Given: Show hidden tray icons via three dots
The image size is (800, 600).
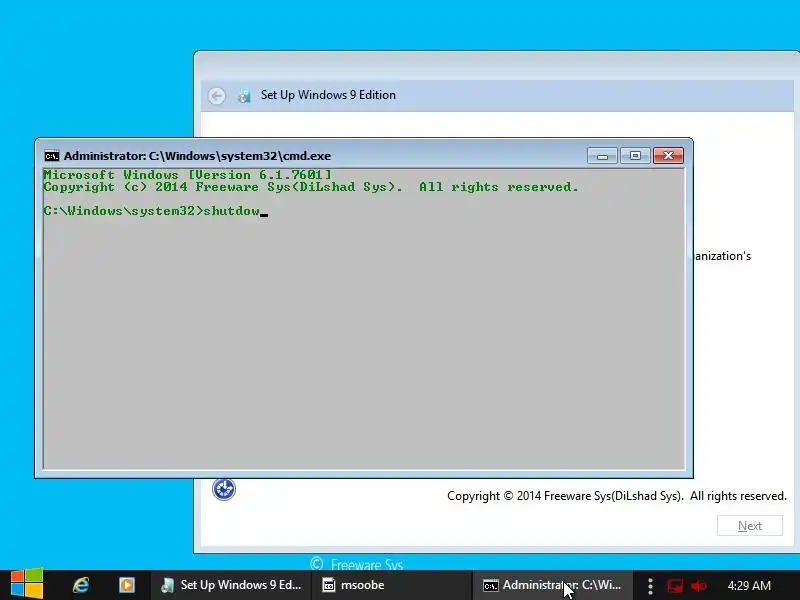Looking at the screenshot, I should 650,586.
